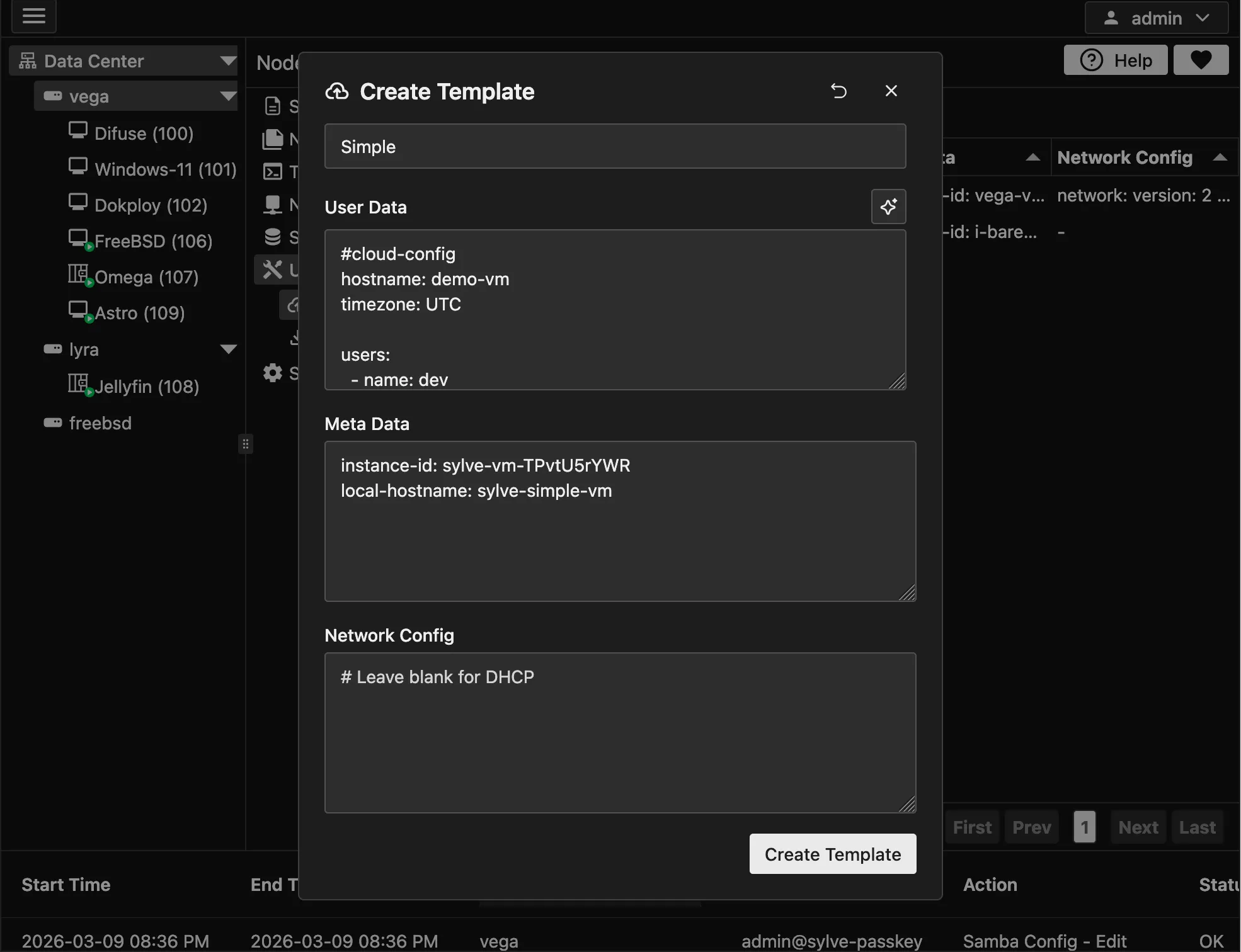Select the Terminal icon in the node sidebar
The image size is (1241, 952).
272,171
